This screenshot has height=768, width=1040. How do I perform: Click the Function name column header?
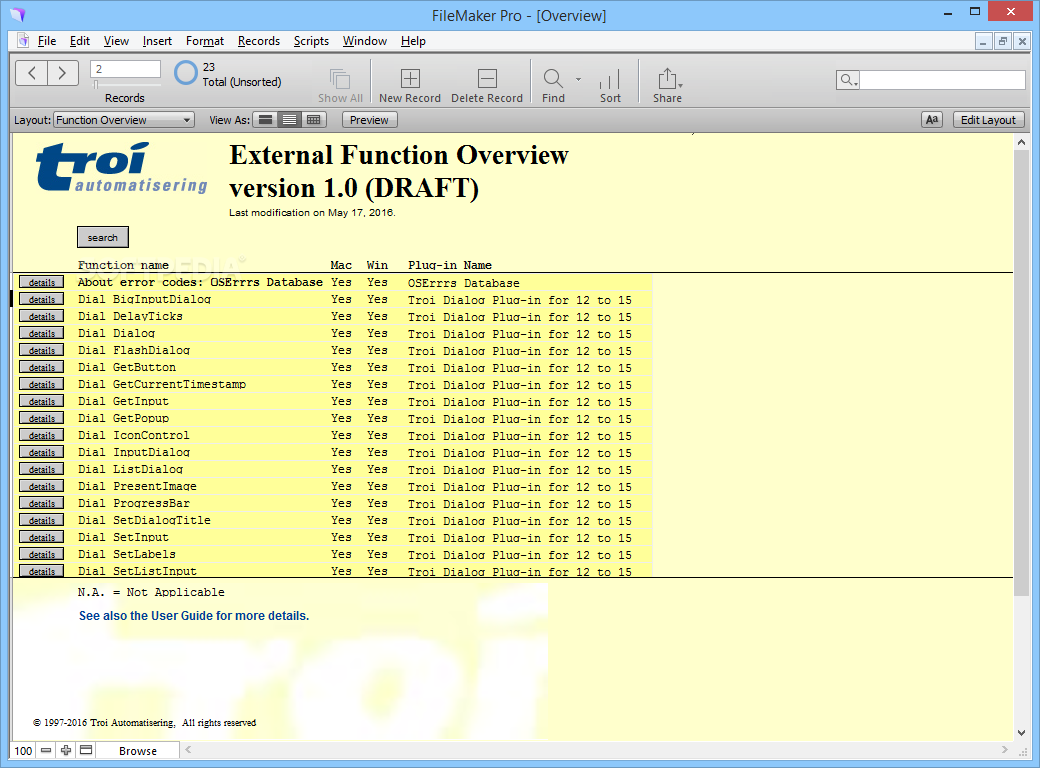point(123,265)
